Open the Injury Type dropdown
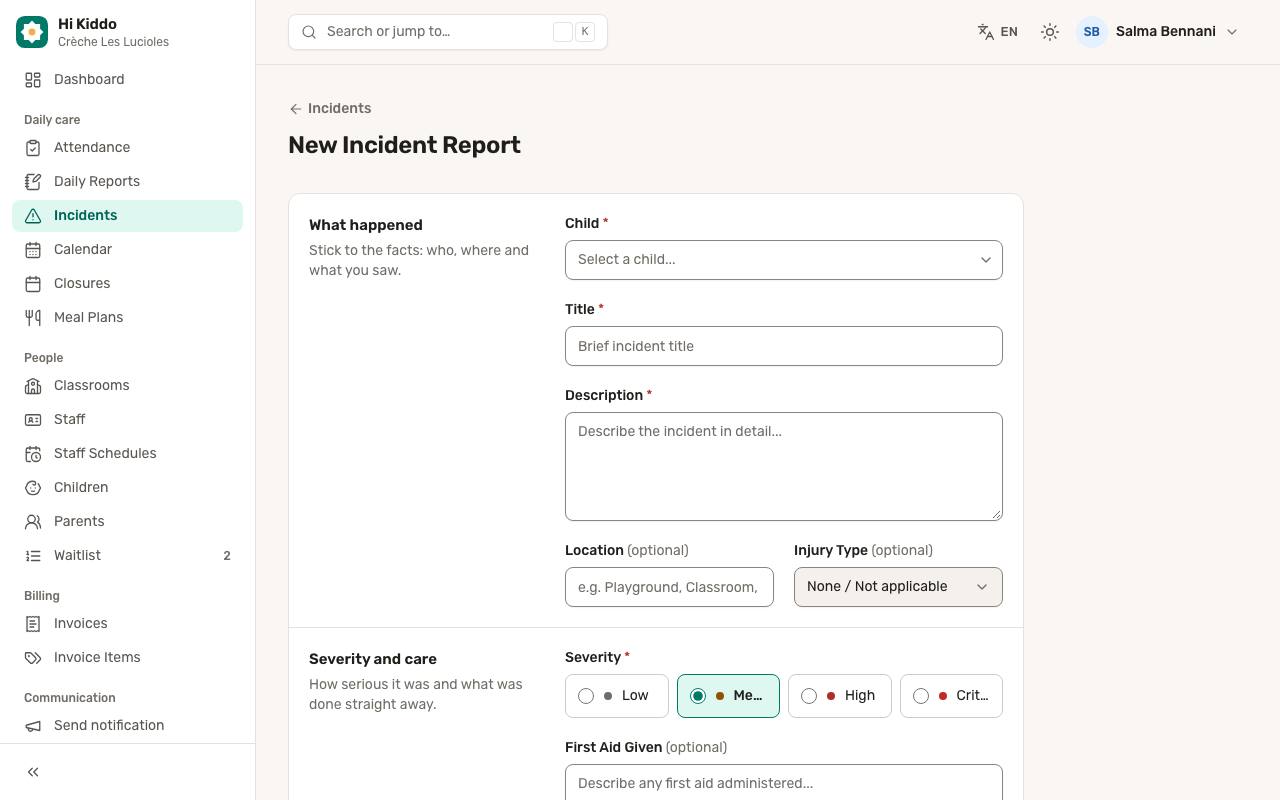Screen dimensions: 1280x800 pyautogui.click(x=898, y=587)
